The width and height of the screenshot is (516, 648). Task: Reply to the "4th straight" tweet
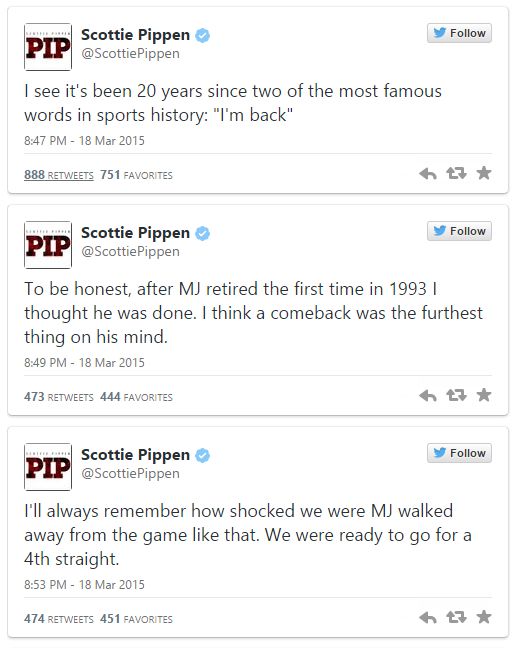[x=428, y=617]
